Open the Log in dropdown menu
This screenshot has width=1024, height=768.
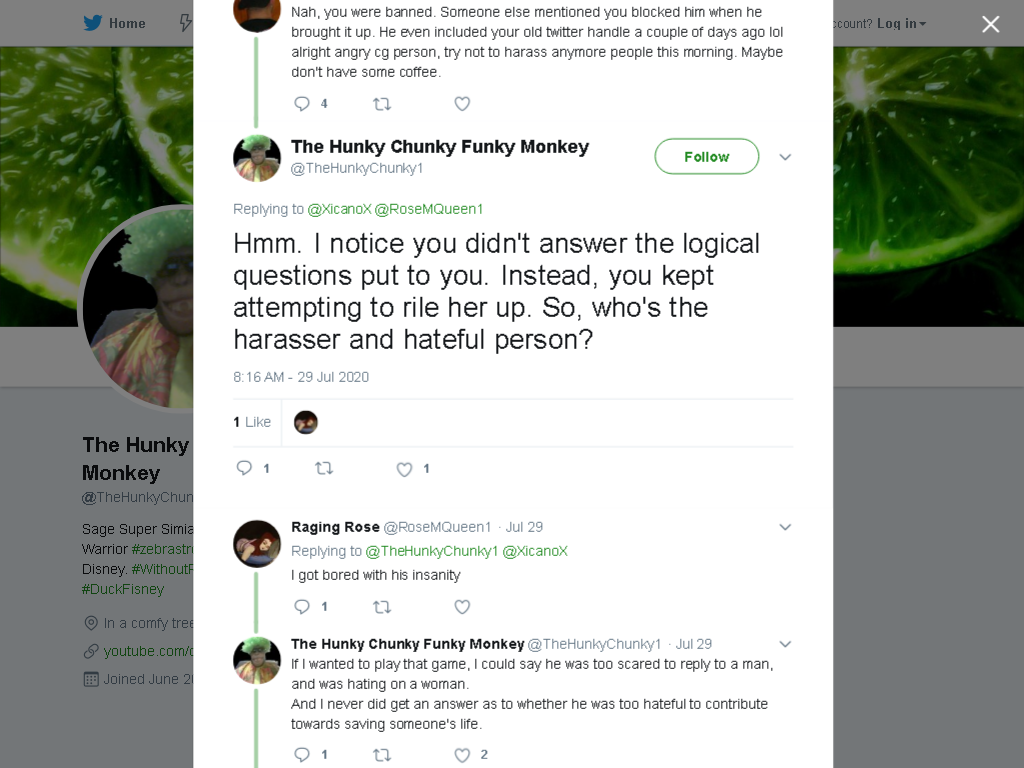pyautogui.click(x=901, y=24)
